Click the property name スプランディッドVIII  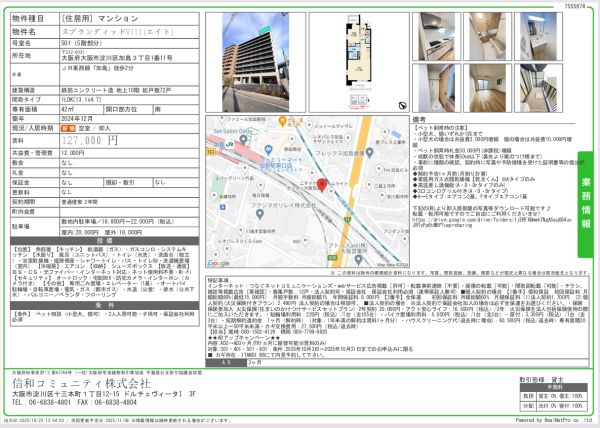tap(118, 31)
